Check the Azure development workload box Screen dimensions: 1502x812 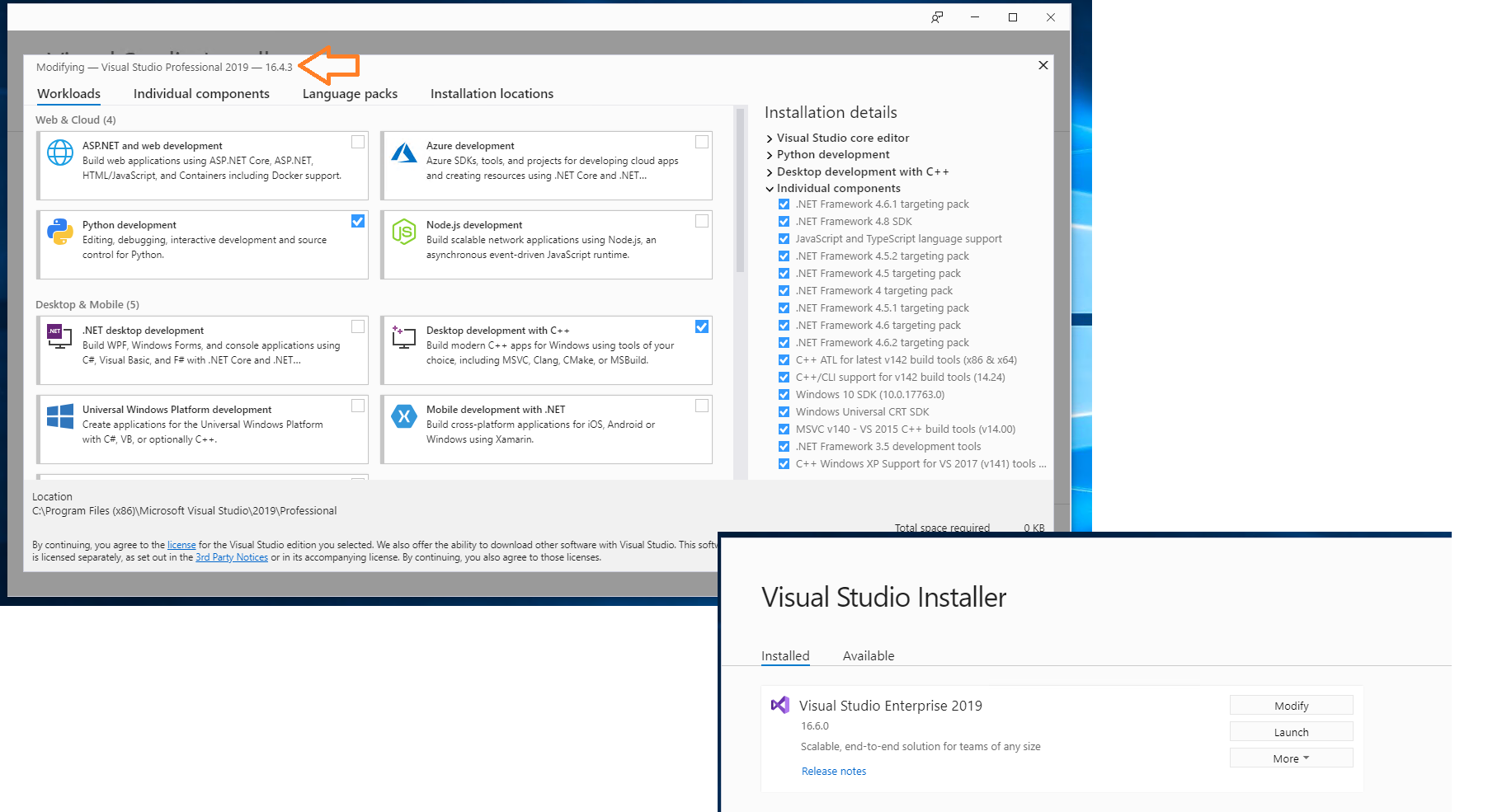(x=702, y=142)
